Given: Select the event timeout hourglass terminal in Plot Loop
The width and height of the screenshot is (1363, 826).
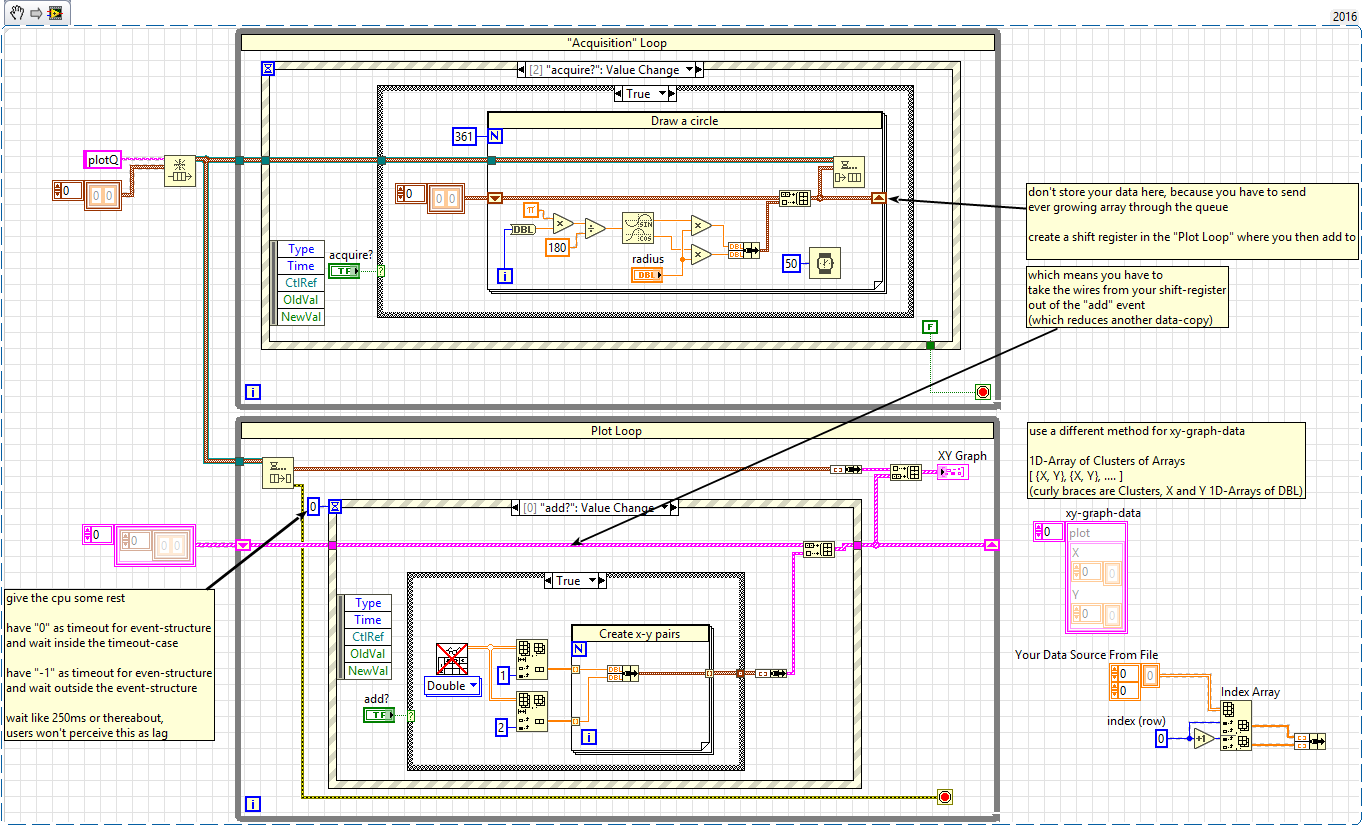Looking at the screenshot, I should pyautogui.click(x=335, y=506).
